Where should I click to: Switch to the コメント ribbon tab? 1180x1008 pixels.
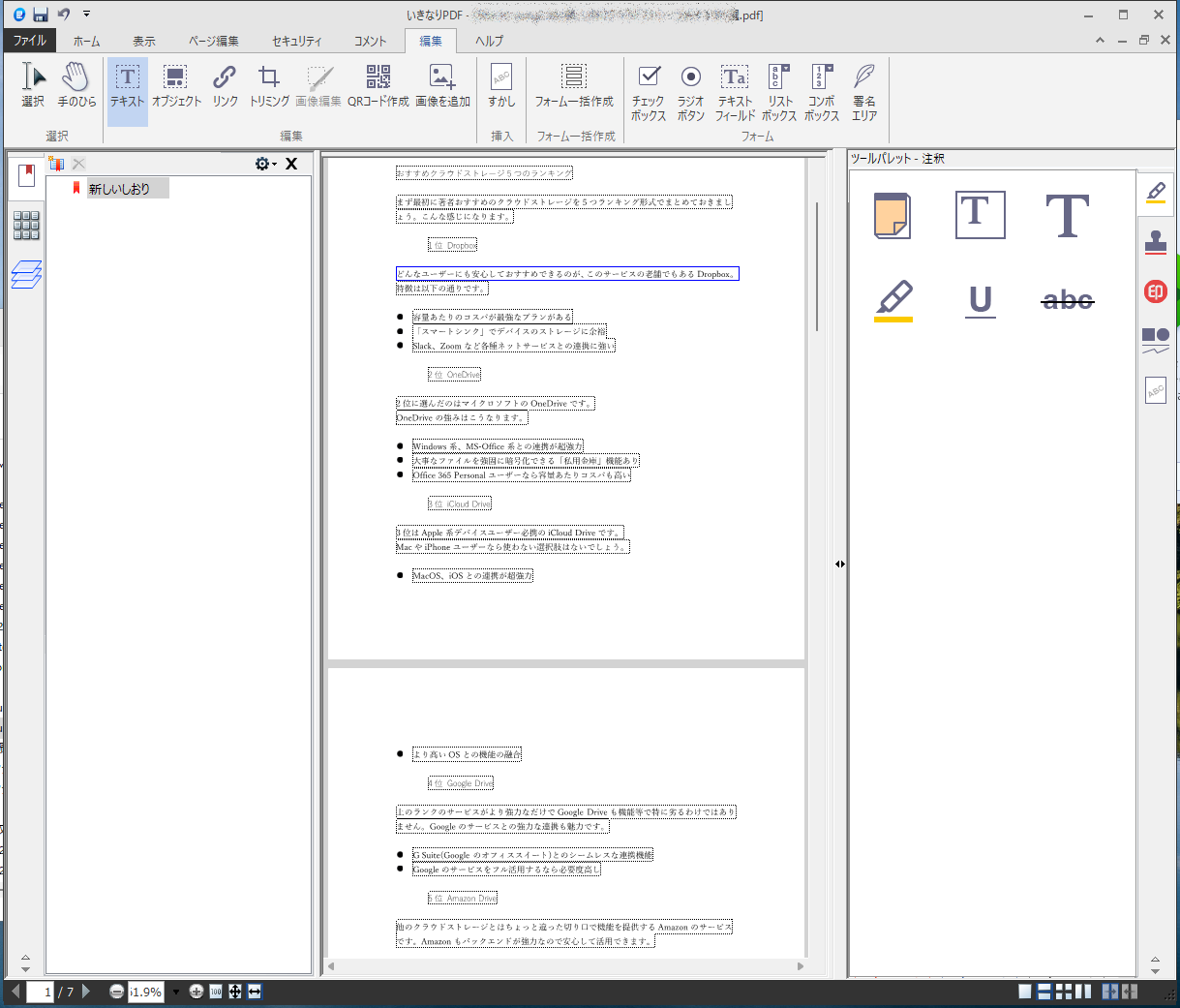click(x=370, y=41)
